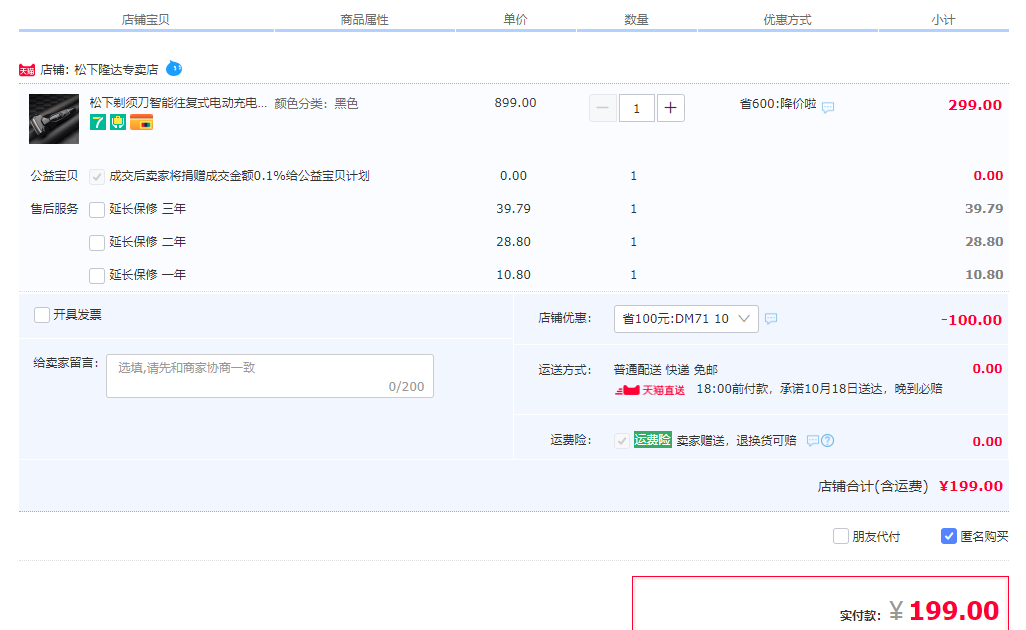Click the 店铺优惠: label
The height and width of the screenshot is (630, 1026).
pyautogui.click(x=564, y=318)
